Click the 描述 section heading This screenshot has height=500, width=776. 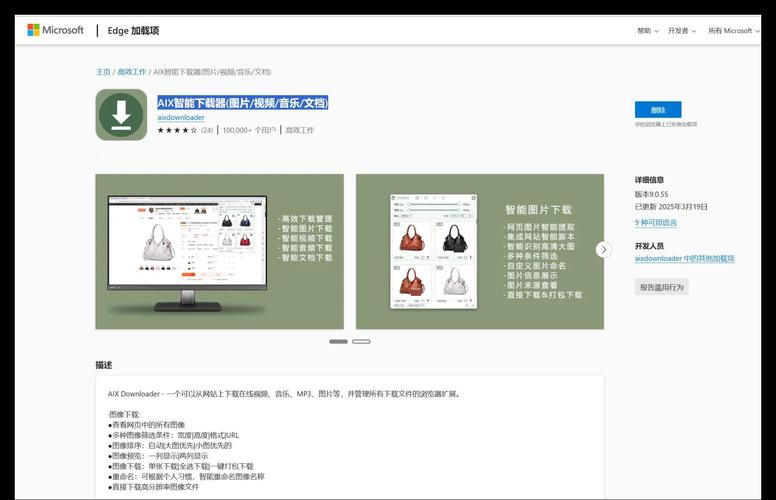point(103,365)
